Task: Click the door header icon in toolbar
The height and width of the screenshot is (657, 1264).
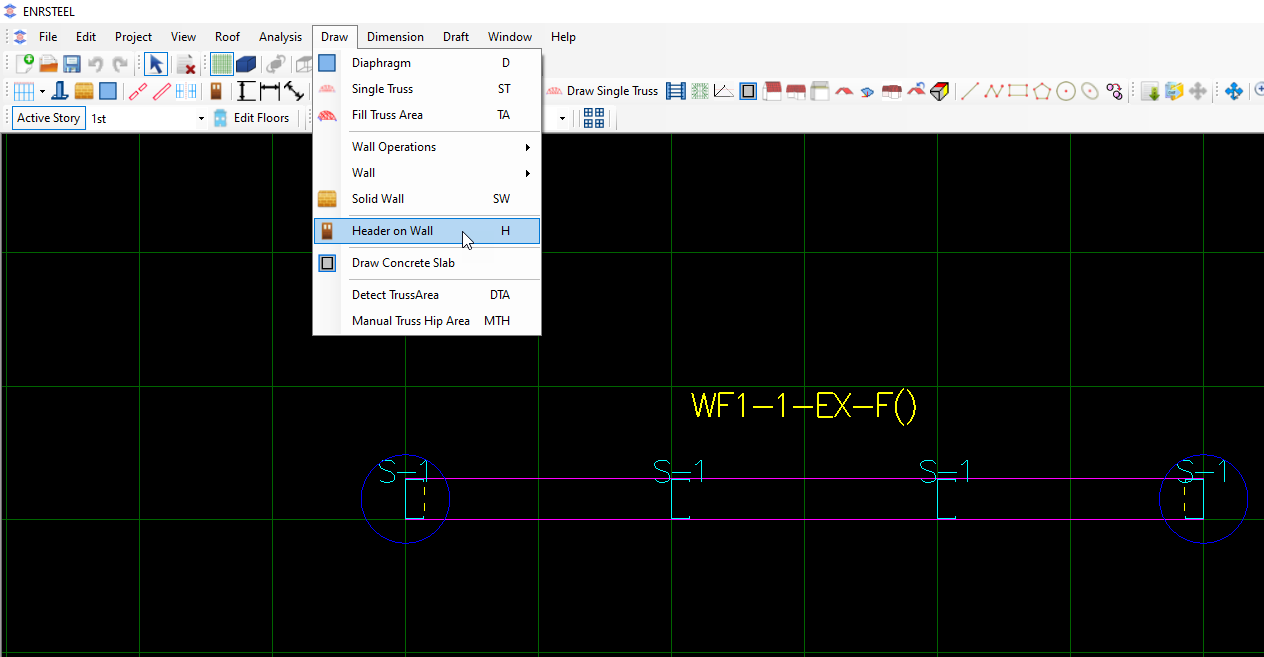Action: [x=215, y=91]
